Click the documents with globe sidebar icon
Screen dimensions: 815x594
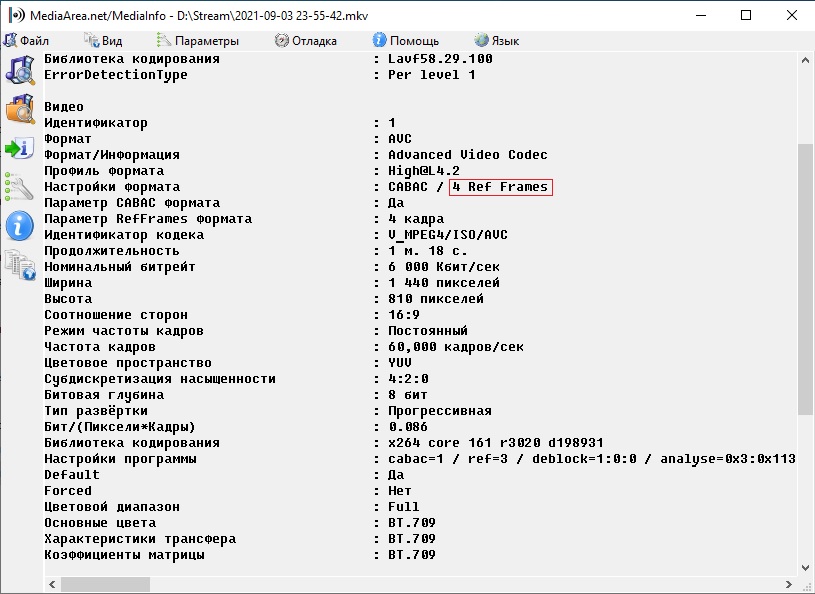[20, 265]
